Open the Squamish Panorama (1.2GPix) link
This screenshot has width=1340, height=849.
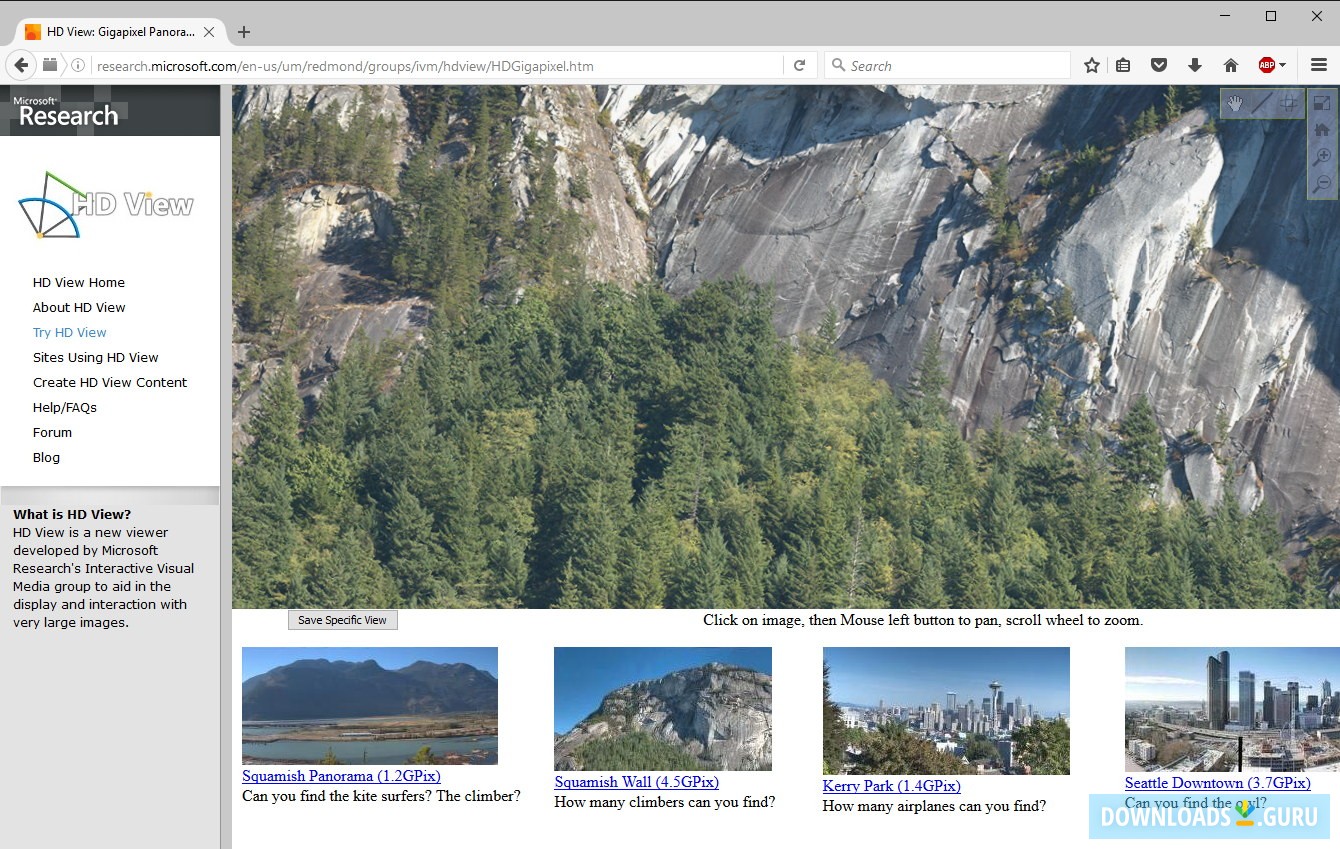coord(341,776)
